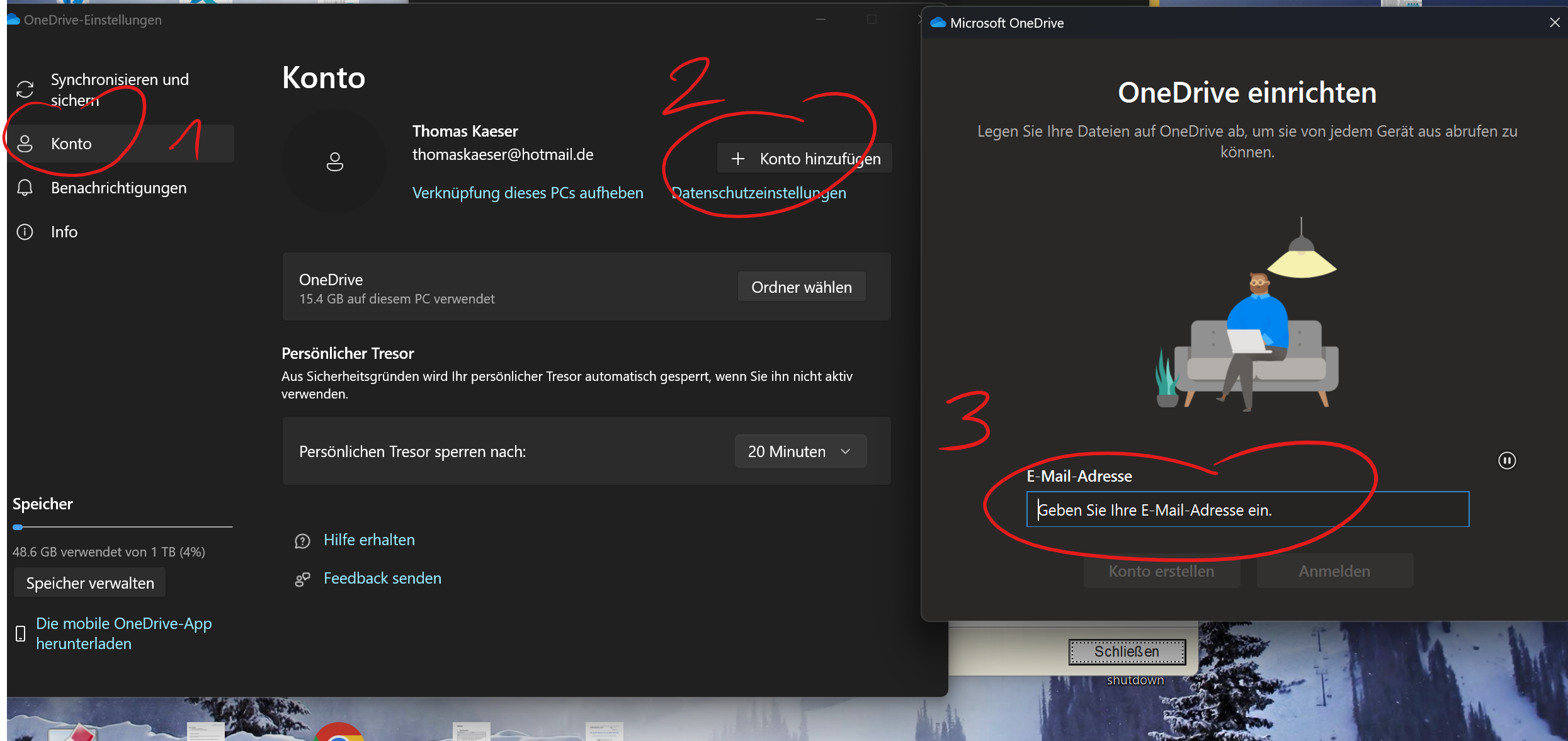The height and width of the screenshot is (741, 1568).
Task: Click the mobile phone icon
Action: [20, 633]
